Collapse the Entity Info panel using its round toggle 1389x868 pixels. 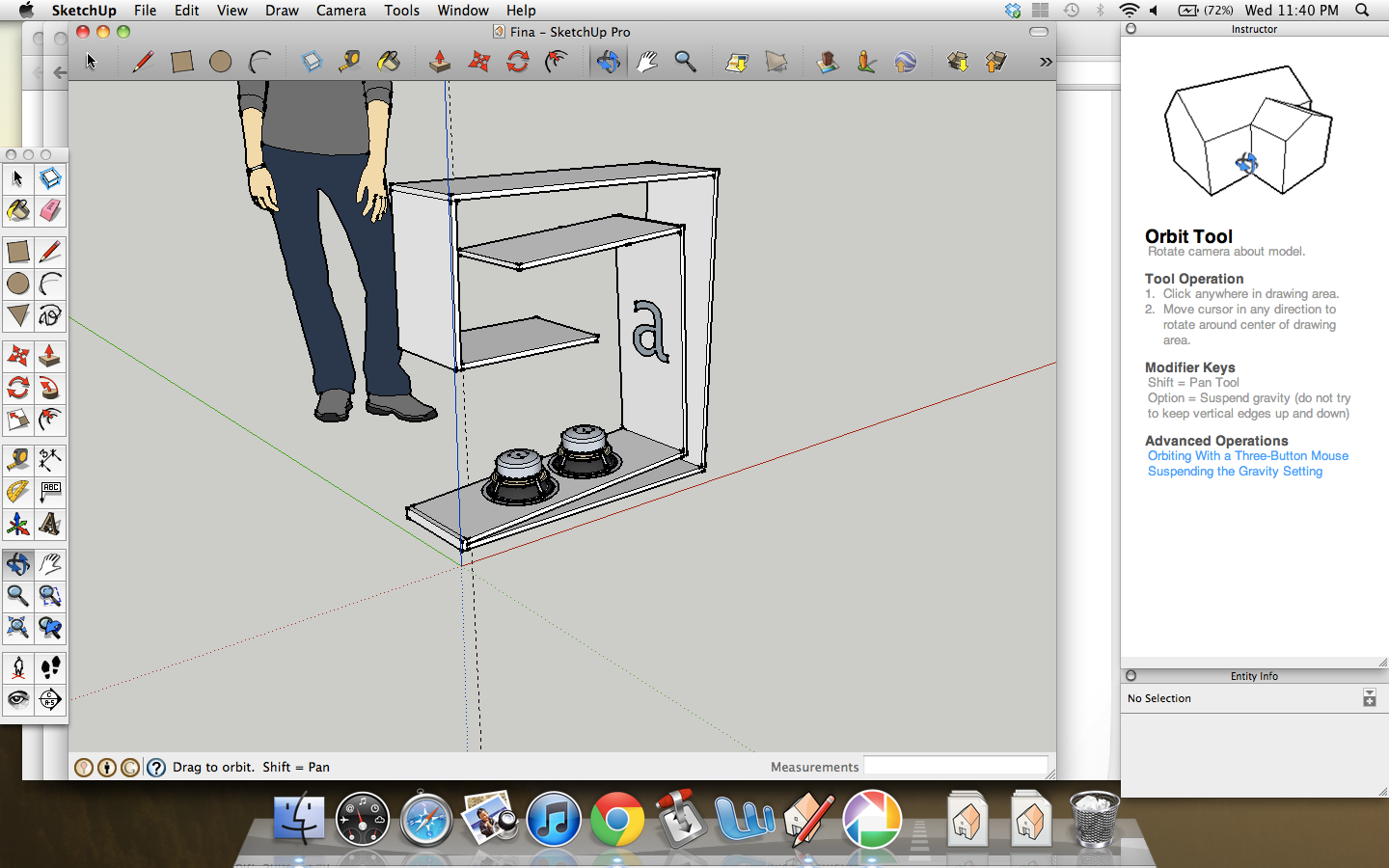[x=1131, y=676]
